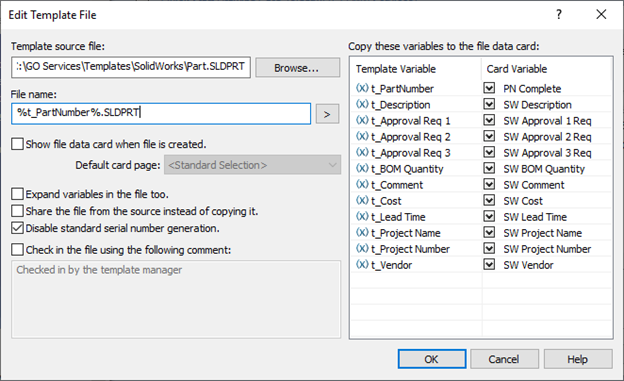Click the variable icon beside t_Project Name
624x381 pixels.
[x=362, y=232]
